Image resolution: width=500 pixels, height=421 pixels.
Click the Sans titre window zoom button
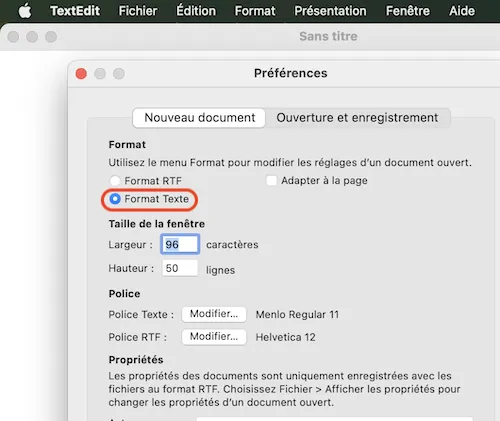click(x=51, y=37)
